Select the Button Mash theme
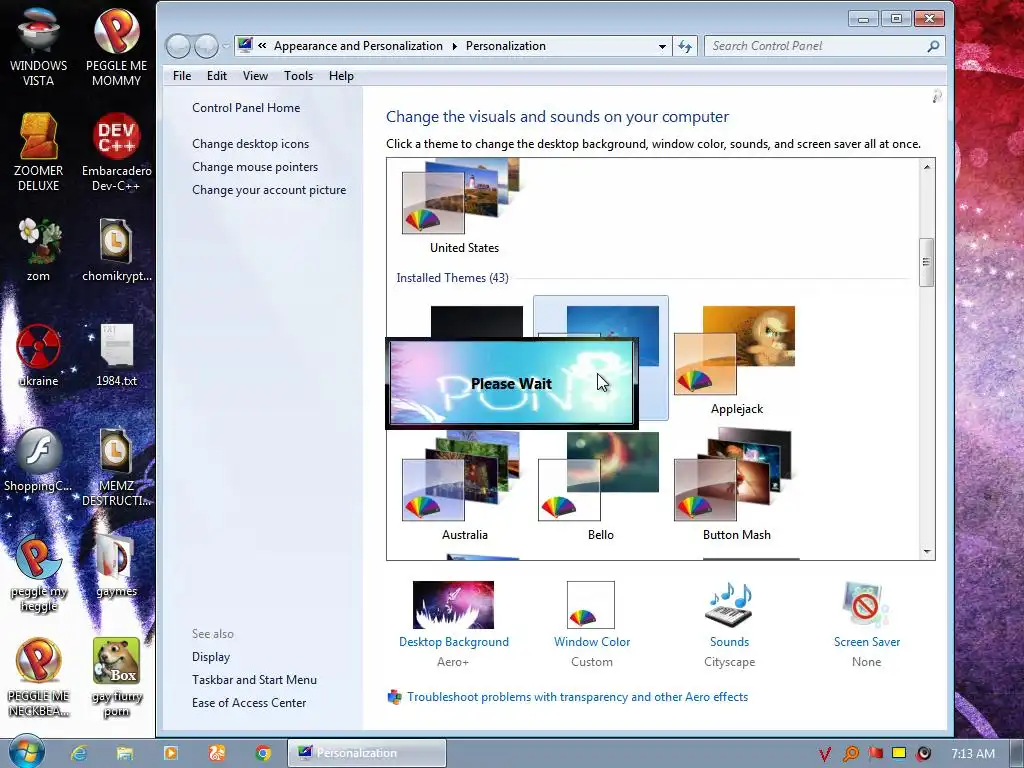Image resolution: width=1024 pixels, height=768 pixels. (737, 487)
